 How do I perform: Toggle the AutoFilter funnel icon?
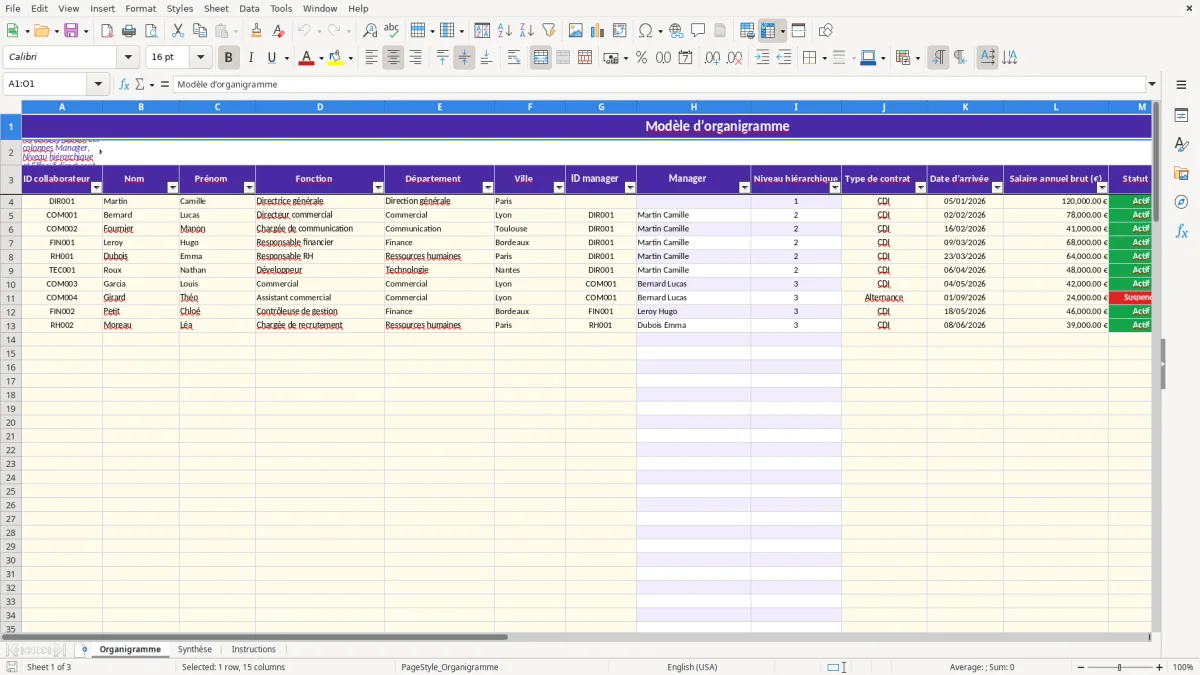click(549, 31)
